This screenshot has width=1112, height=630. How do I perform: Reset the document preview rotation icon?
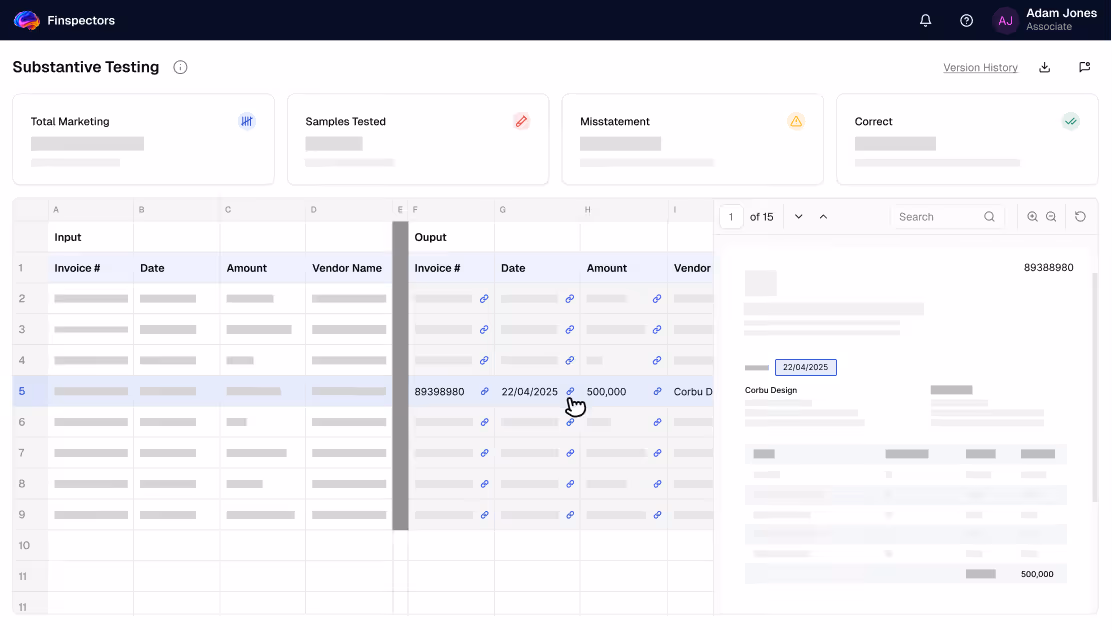(1080, 217)
